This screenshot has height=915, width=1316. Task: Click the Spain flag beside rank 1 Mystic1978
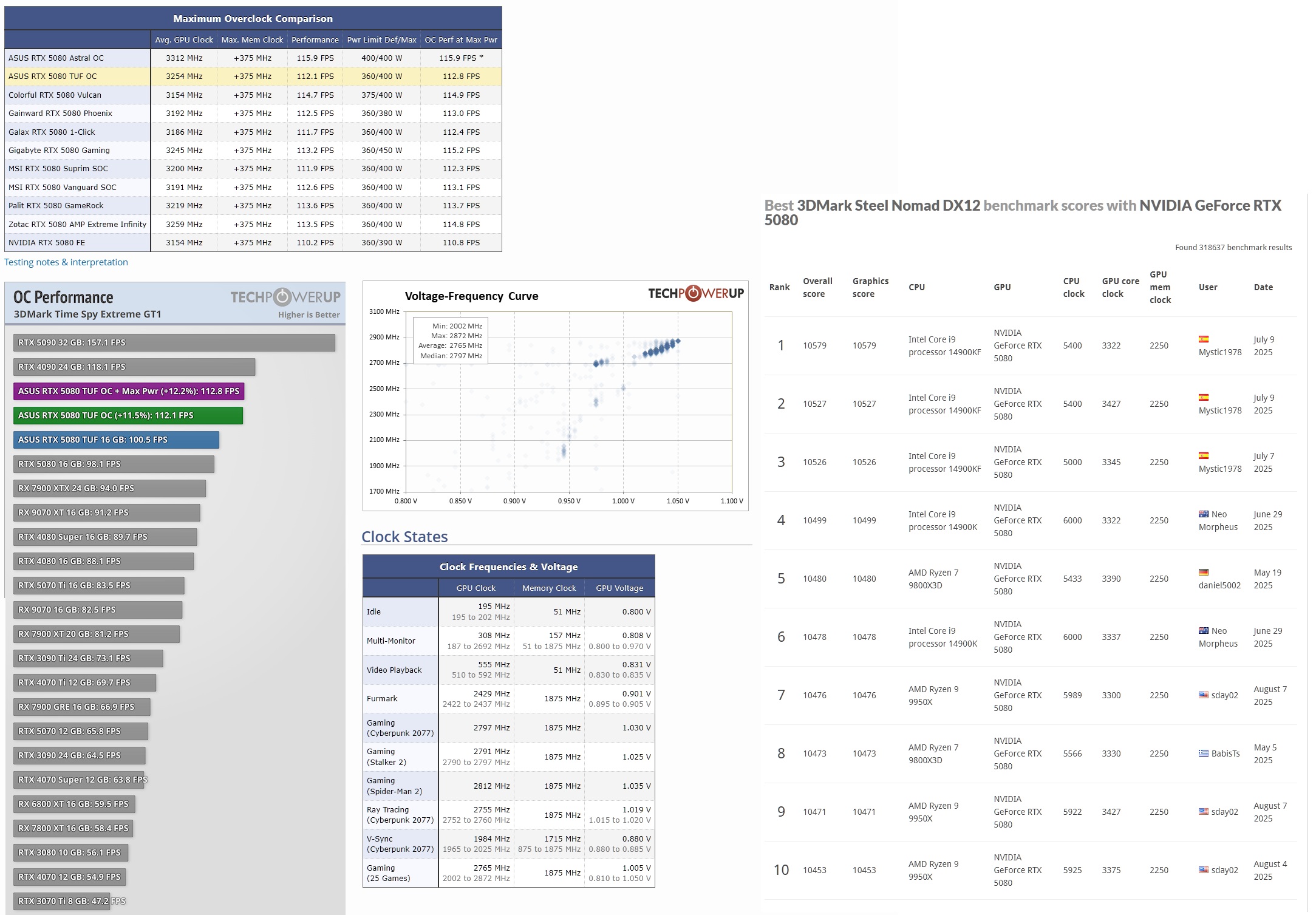pos(1203,339)
